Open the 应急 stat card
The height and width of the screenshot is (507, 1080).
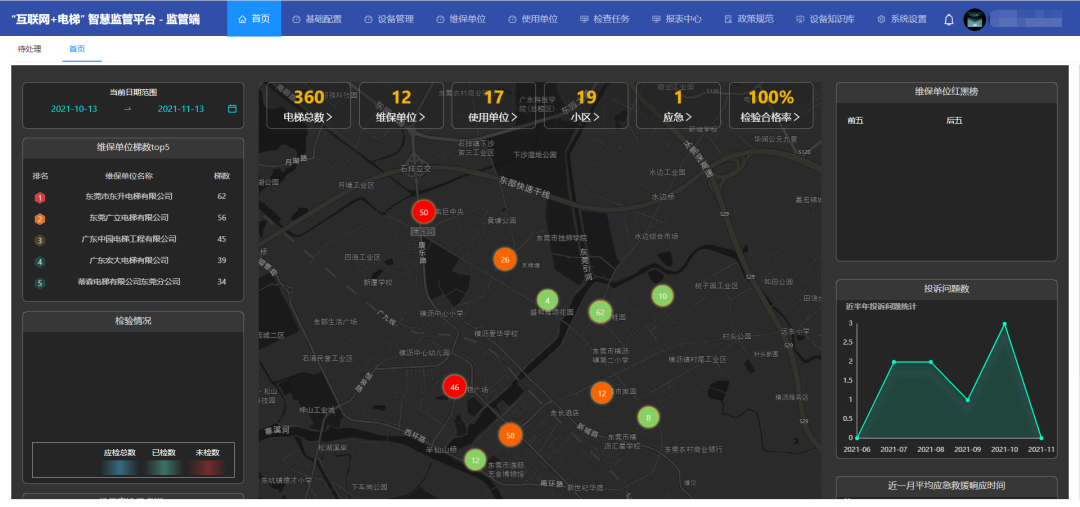click(678, 106)
